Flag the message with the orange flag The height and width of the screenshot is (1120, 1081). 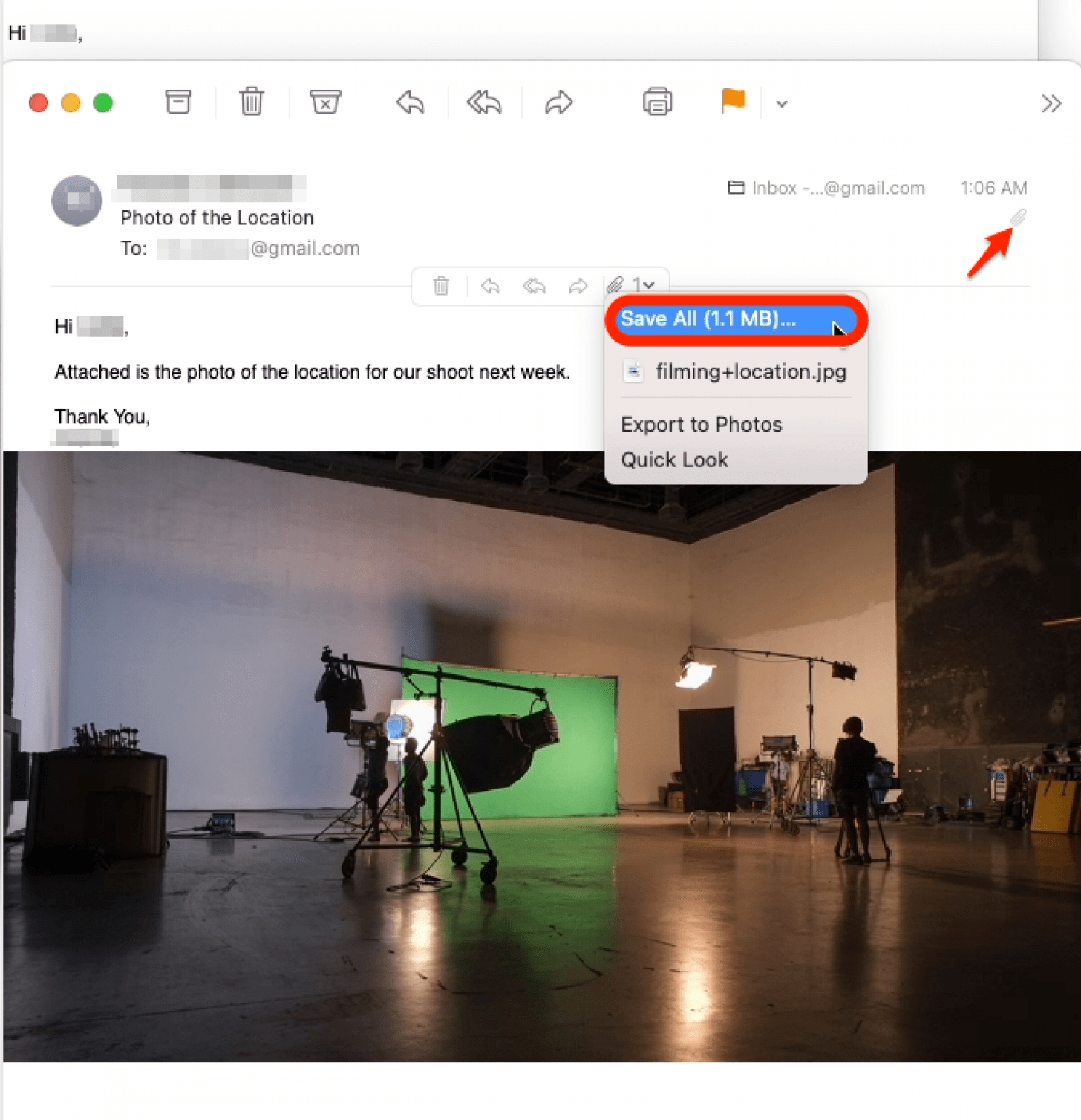coord(733,101)
